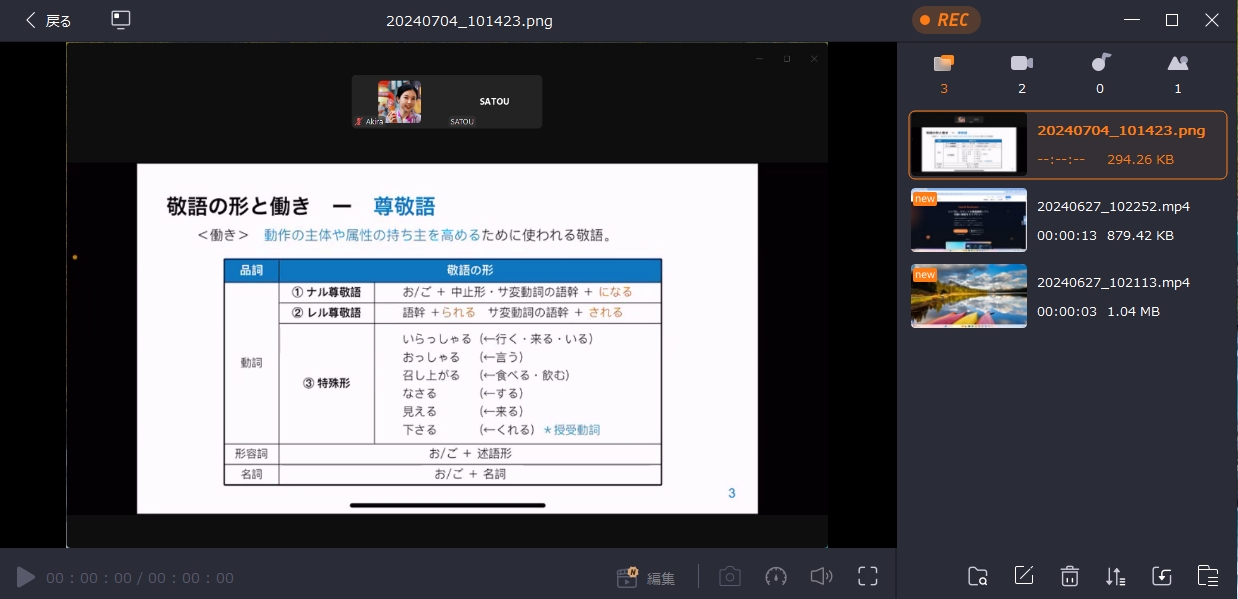Select 20240627_102252.mp4 thumbnail

[968, 220]
